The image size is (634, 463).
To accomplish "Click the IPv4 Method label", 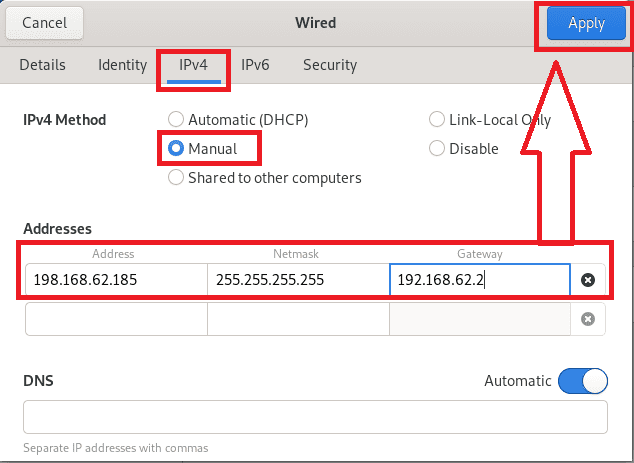I will coord(65,120).
